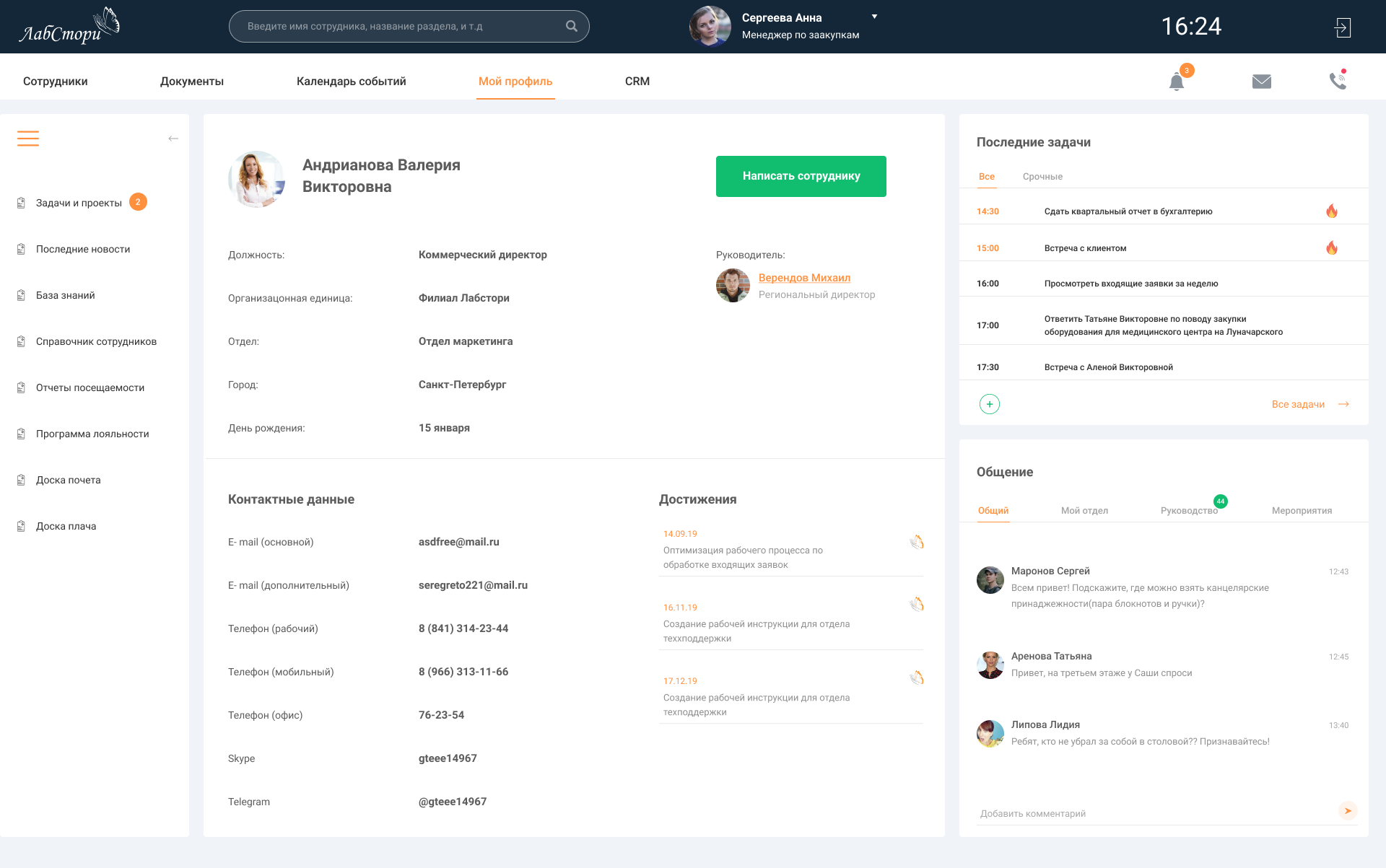
Task: Open База знаний in sidebar
Action: click(66, 295)
